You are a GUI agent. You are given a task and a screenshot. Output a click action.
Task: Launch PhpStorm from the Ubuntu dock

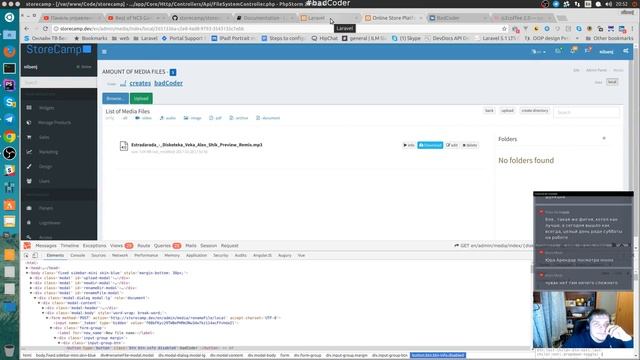[x=9, y=85]
